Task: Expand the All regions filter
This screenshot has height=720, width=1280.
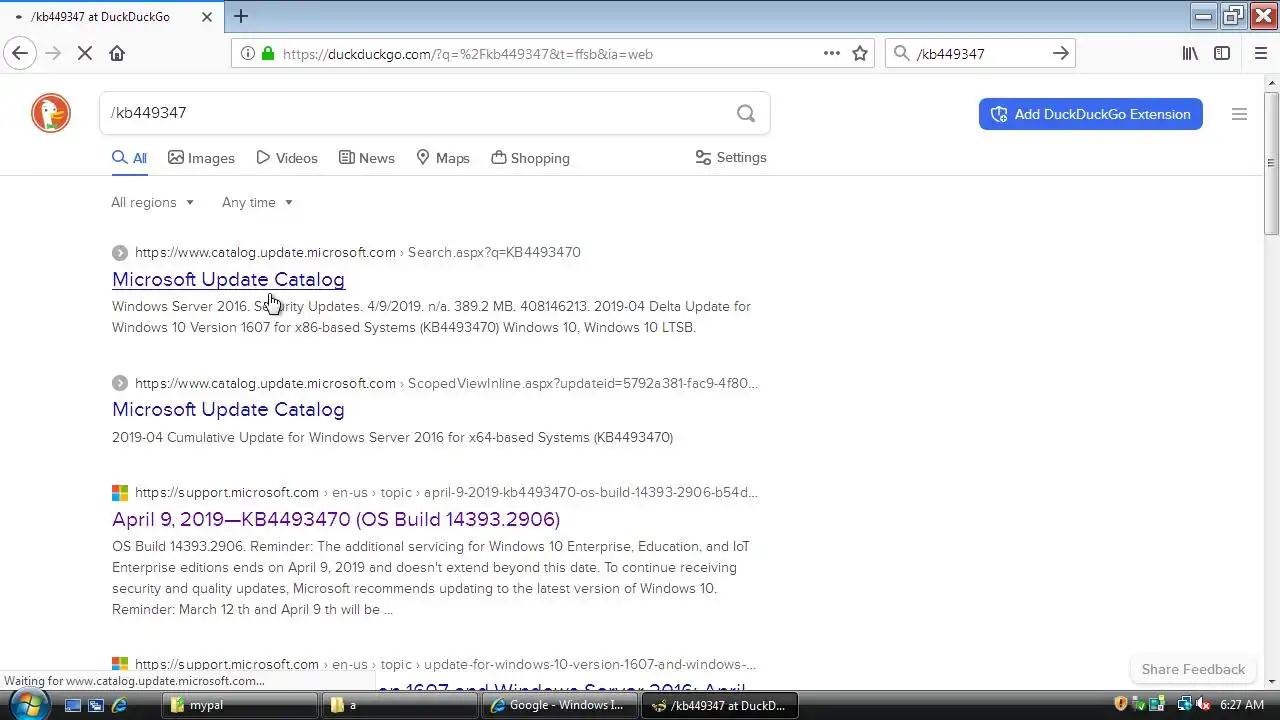Action: [x=152, y=202]
